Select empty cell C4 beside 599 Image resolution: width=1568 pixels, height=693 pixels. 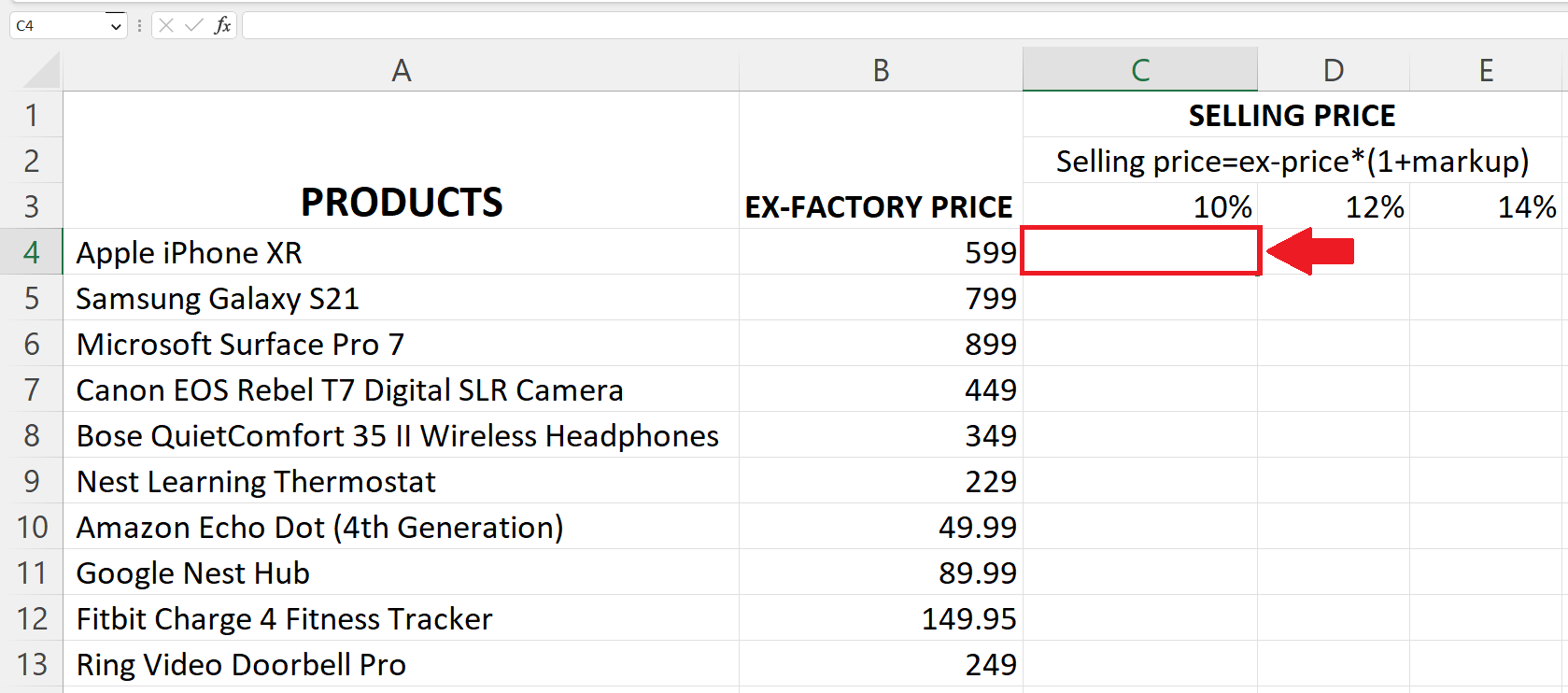tap(1140, 251)
